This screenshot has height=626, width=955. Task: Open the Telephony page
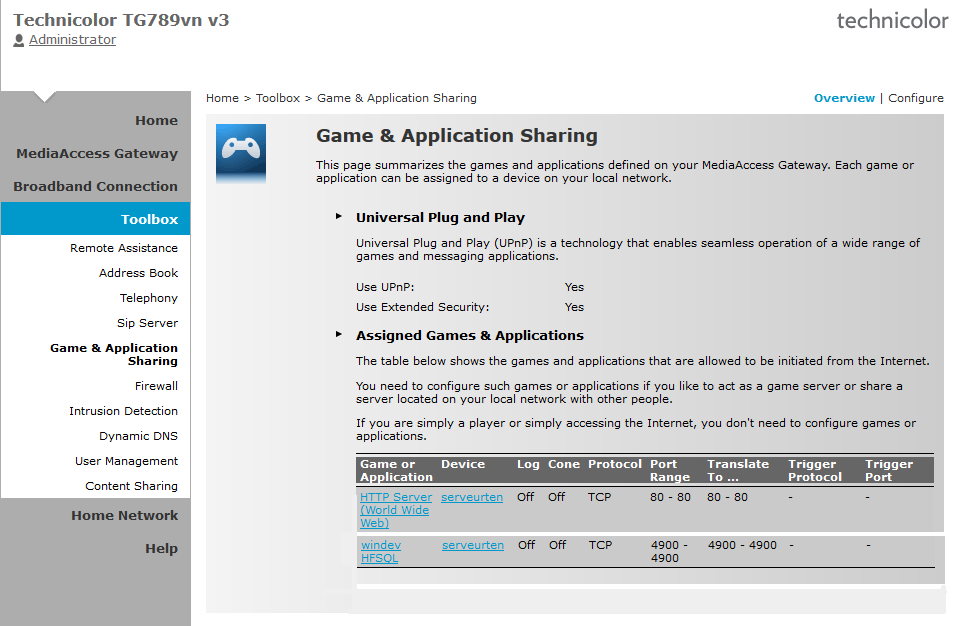pyautogui.click(x=149, y=298)
